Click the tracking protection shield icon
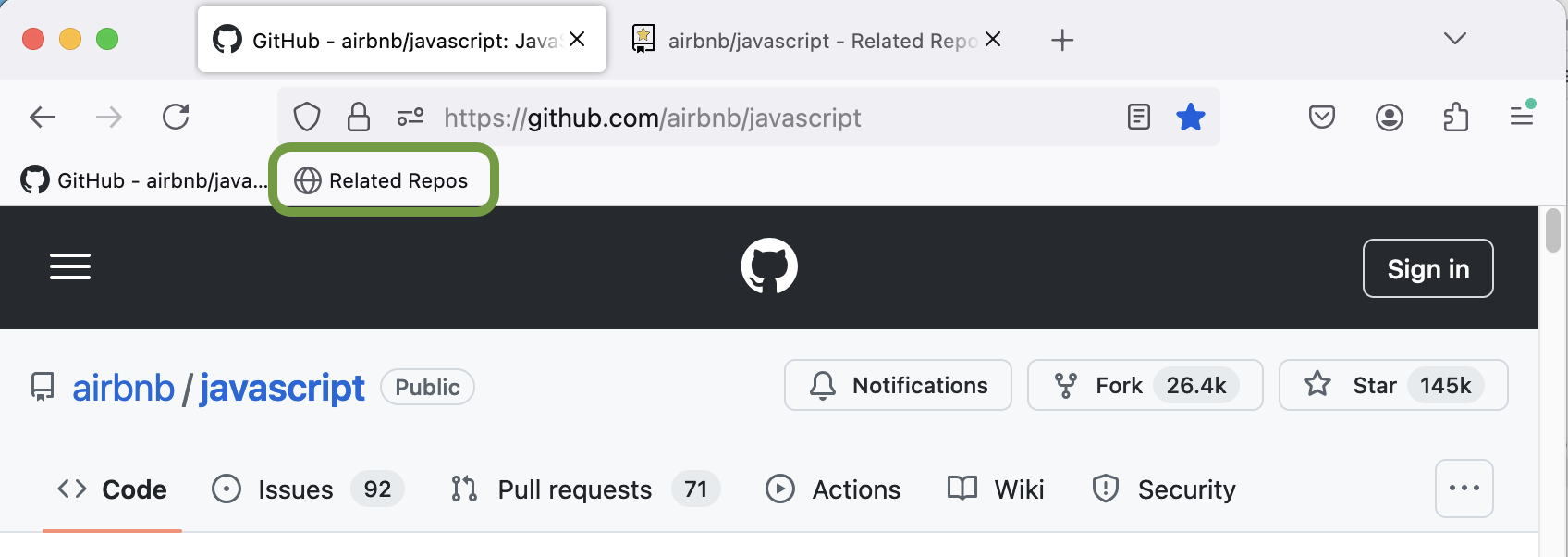Screen dimensions: 1568x557 [x=307, y=118]
